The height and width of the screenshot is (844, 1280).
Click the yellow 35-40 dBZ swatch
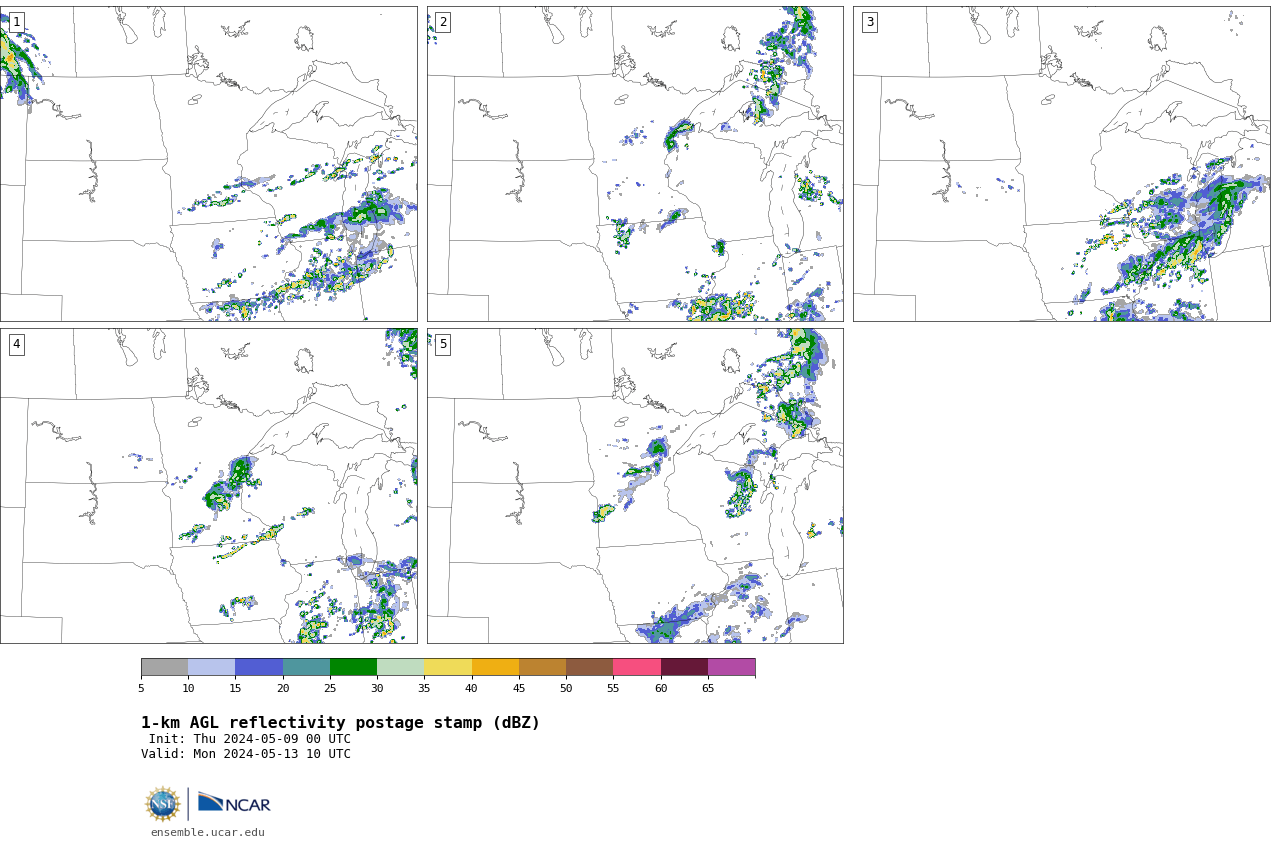448,667
